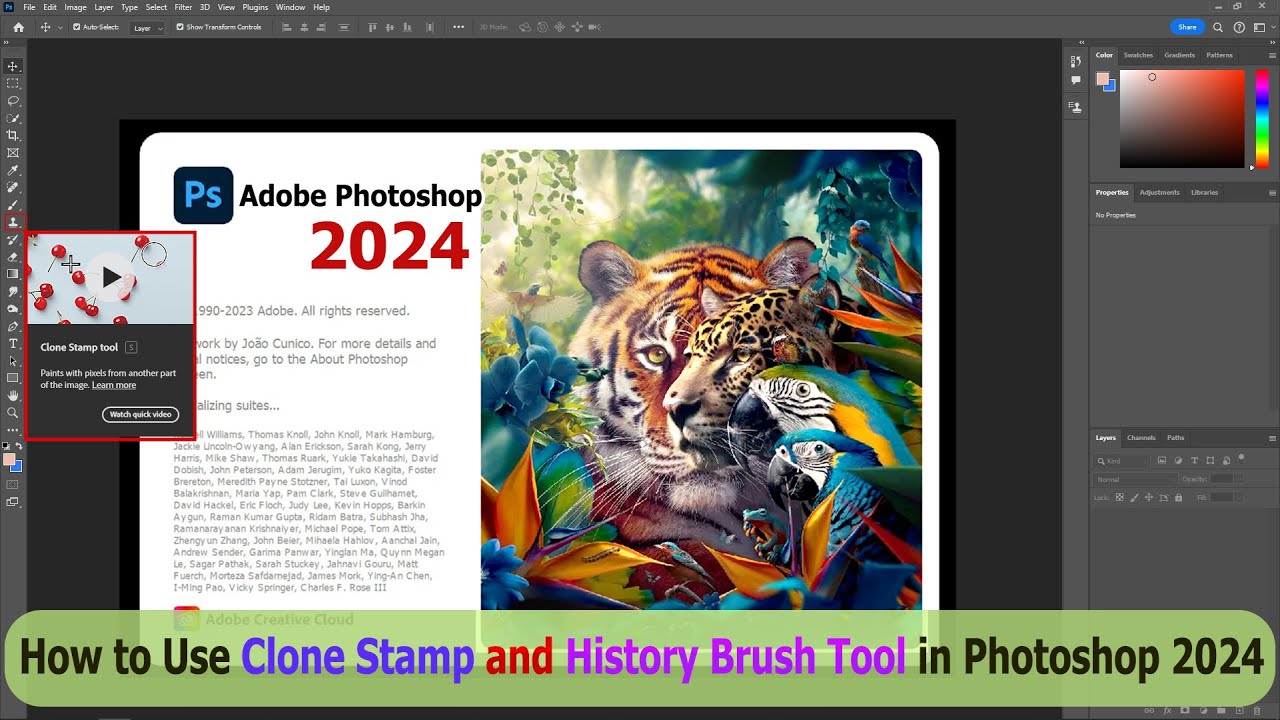Switch to the Libraries tab
The width and height of the screenshot is (1280, 720).
(x=1205, y=192)
